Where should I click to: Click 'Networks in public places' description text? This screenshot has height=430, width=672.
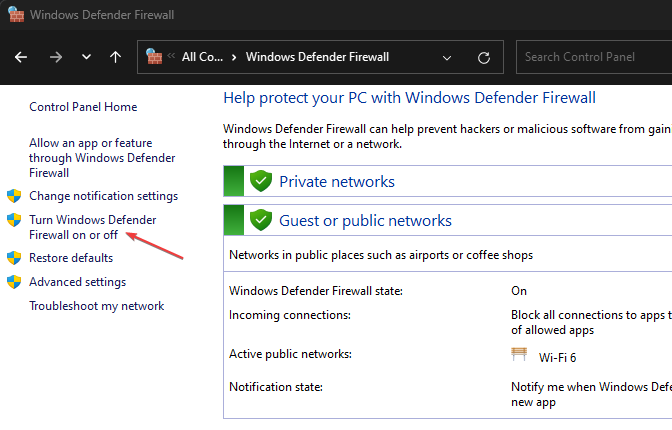click(x=381, y=255)
